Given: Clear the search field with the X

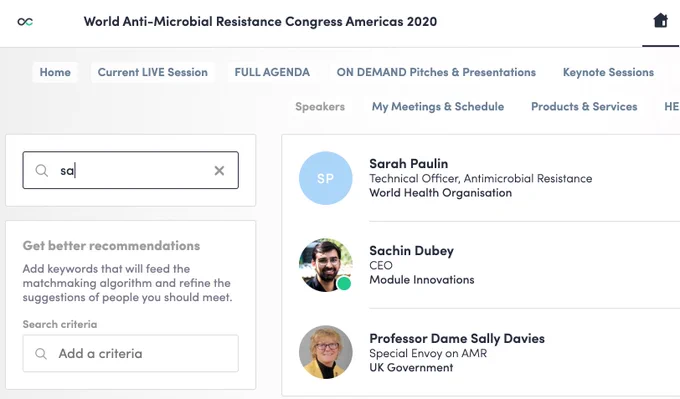Looking at the screenshot, I should pyautogui.click(x=219, y=170).
